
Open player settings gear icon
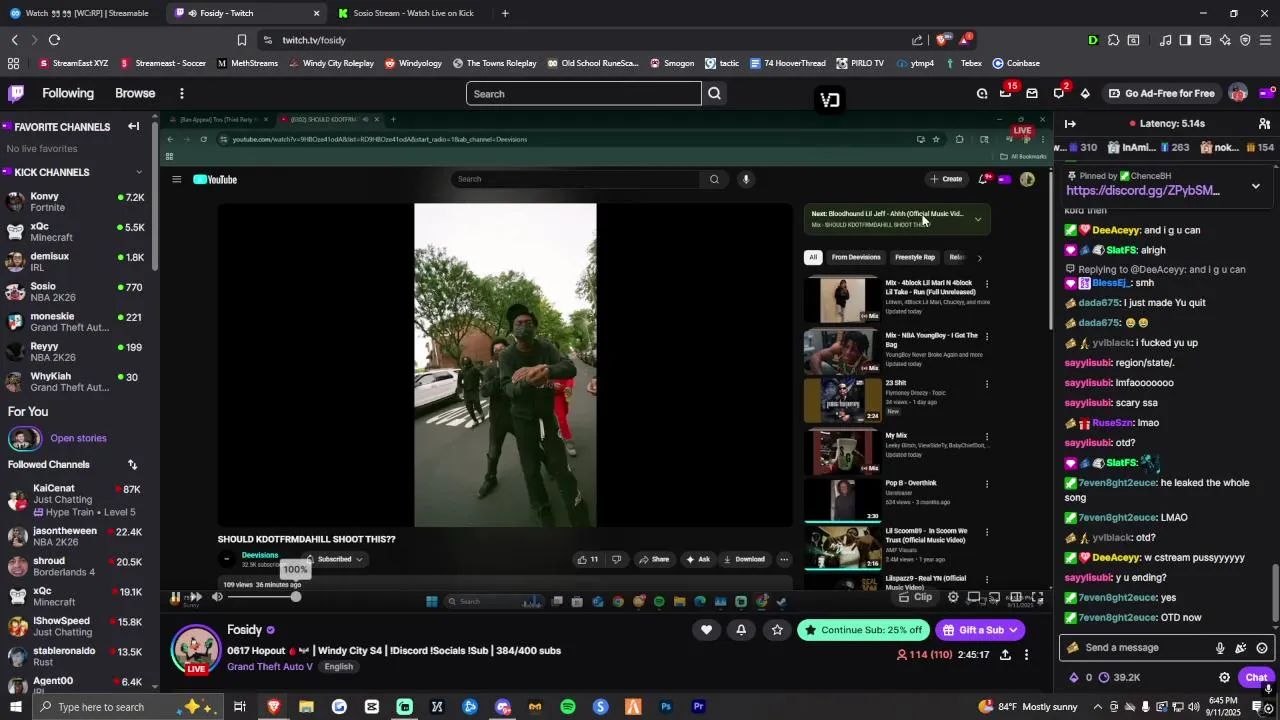(x=953, y=597)
